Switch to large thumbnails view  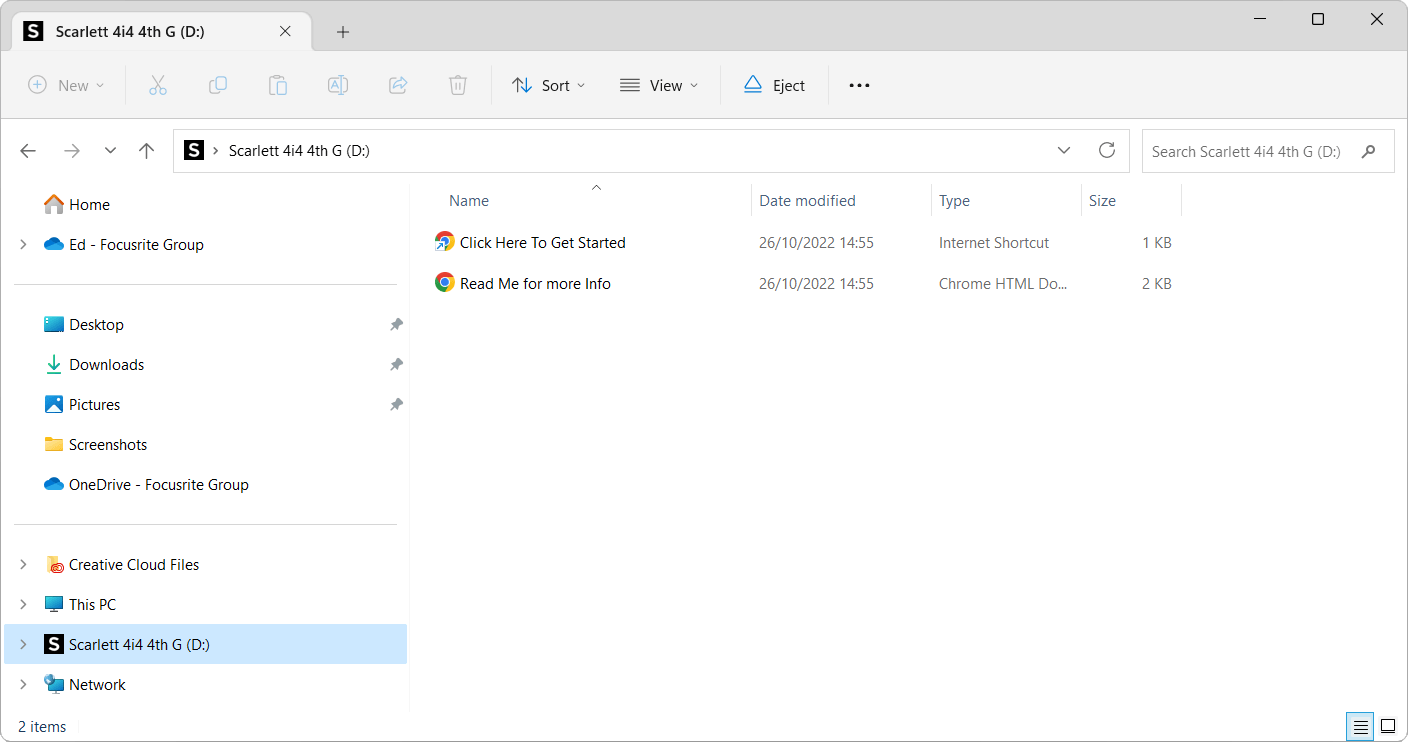point(1387,726)
